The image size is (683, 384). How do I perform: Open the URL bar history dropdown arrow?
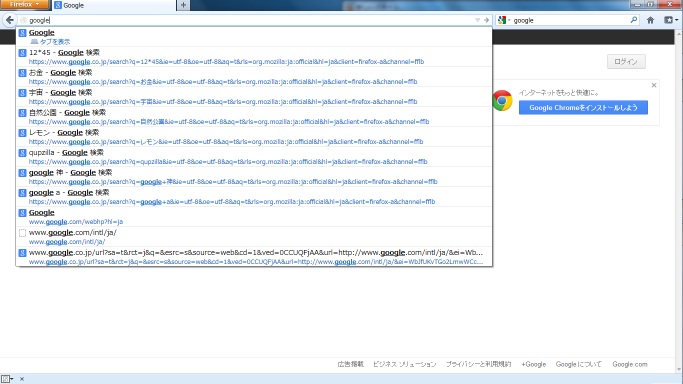477,20
